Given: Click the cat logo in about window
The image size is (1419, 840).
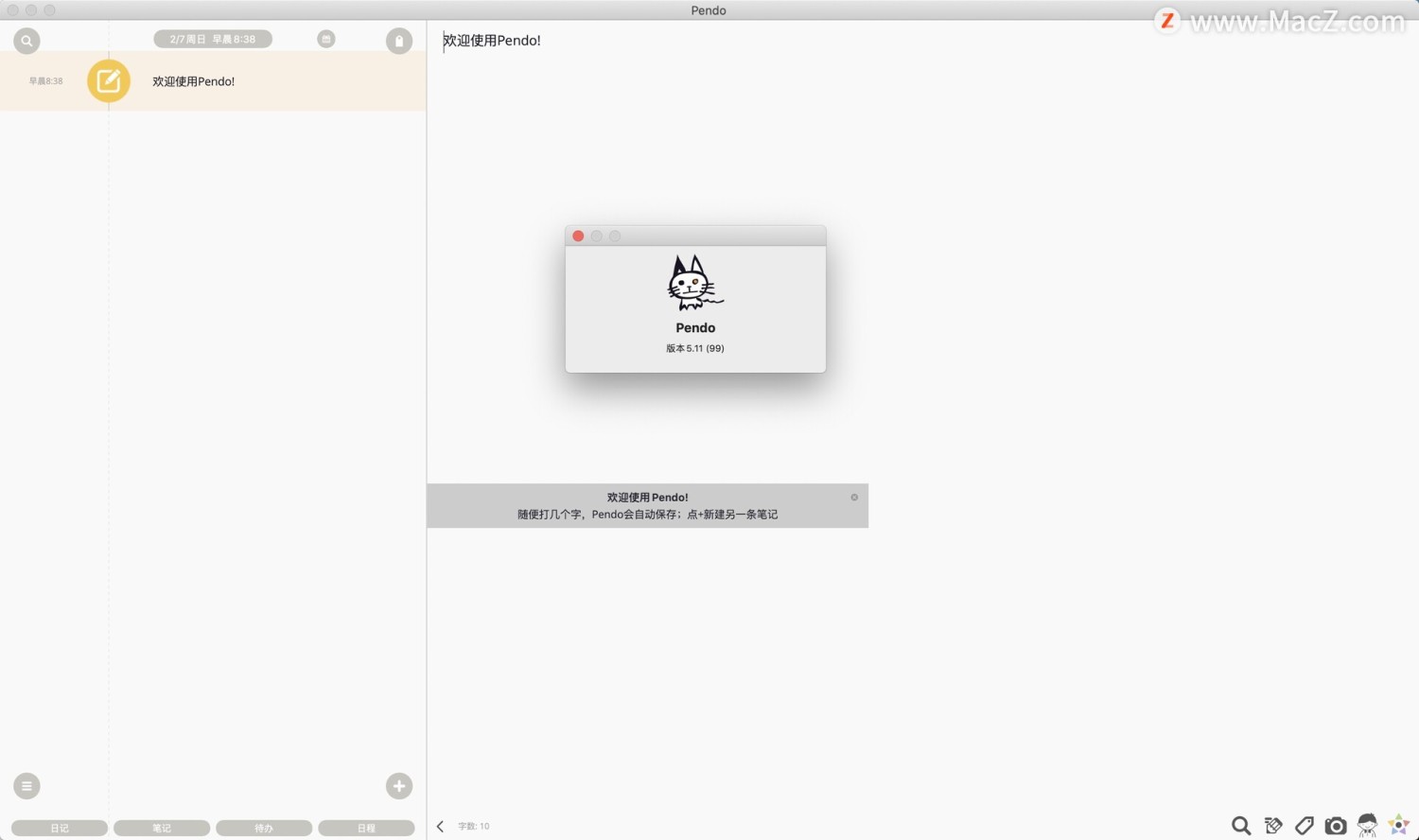Looking at the screenshot, I should click(694, 283).
